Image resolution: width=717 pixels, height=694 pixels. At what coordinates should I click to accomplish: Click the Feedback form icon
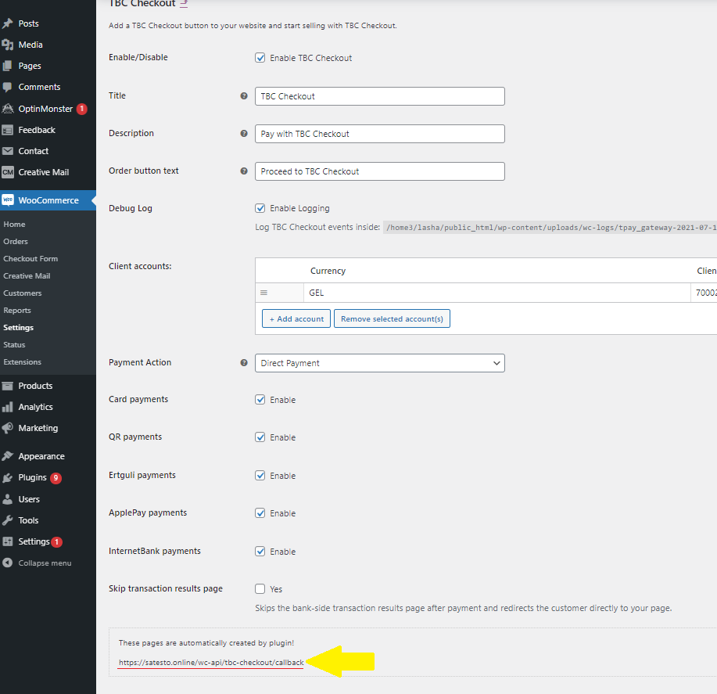[x=7, y=130]
